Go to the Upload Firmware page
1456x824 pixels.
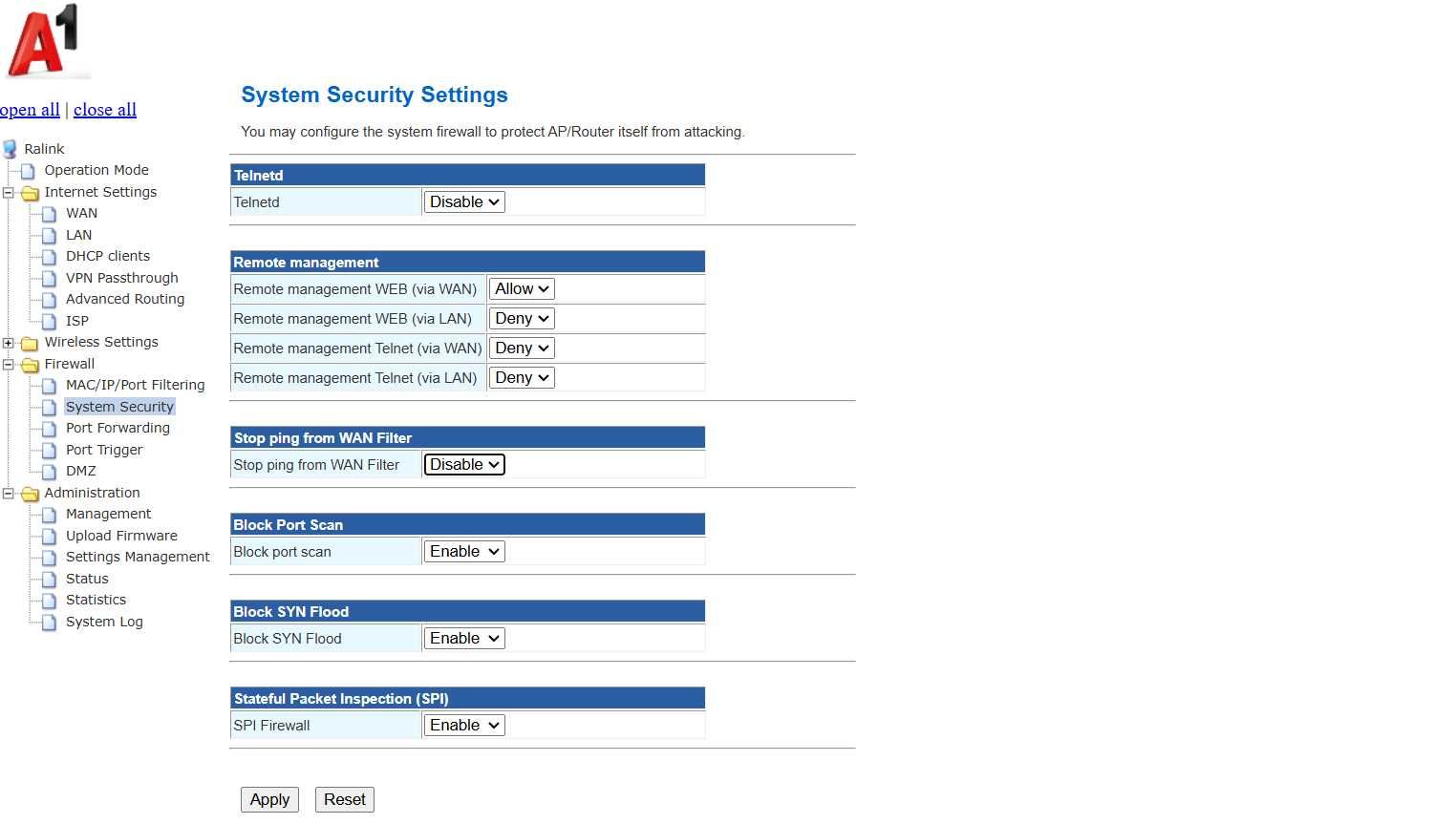[121, 536]
